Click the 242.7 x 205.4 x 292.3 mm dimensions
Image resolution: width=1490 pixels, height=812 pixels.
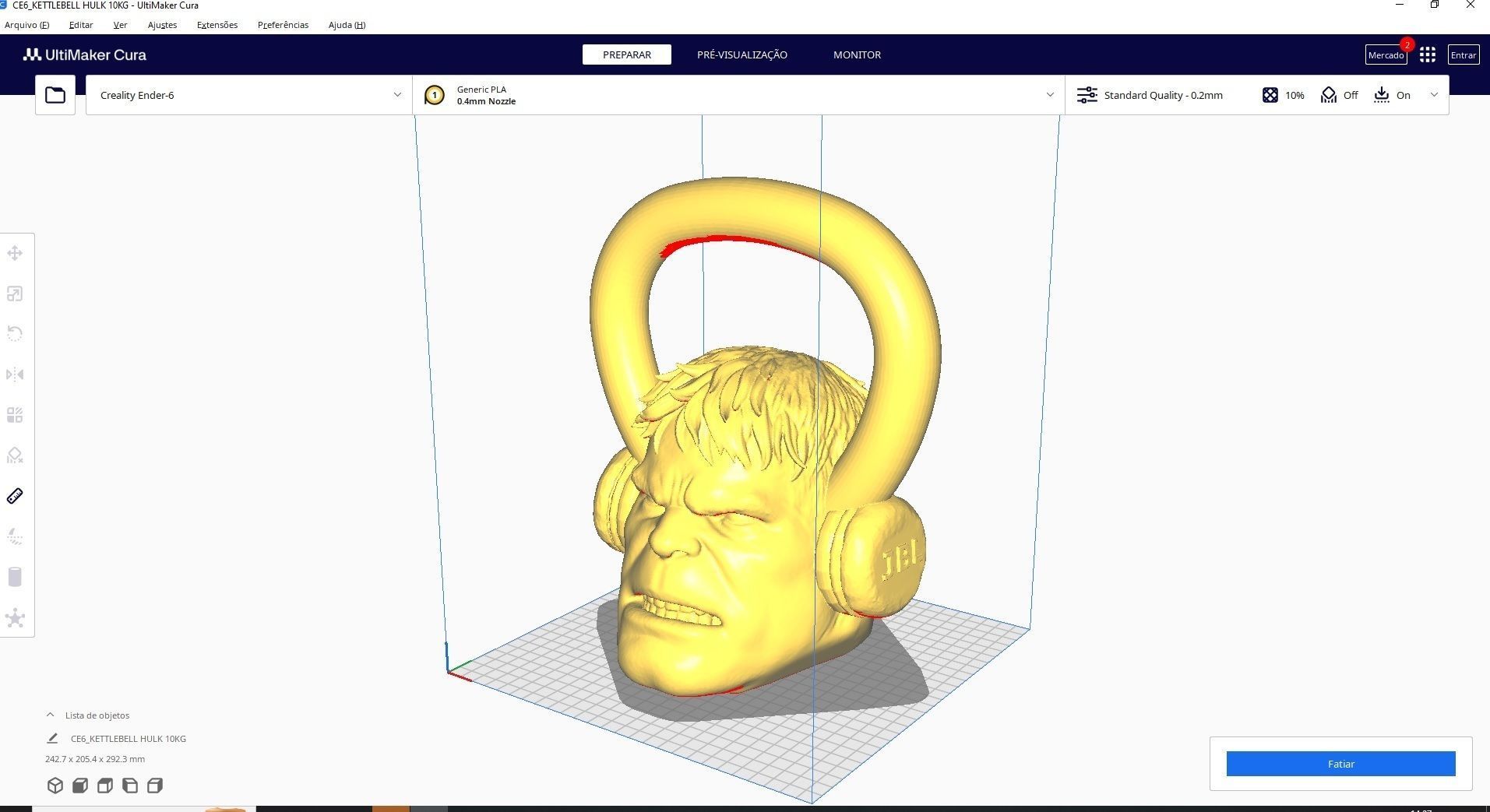[x=95, y=759]
